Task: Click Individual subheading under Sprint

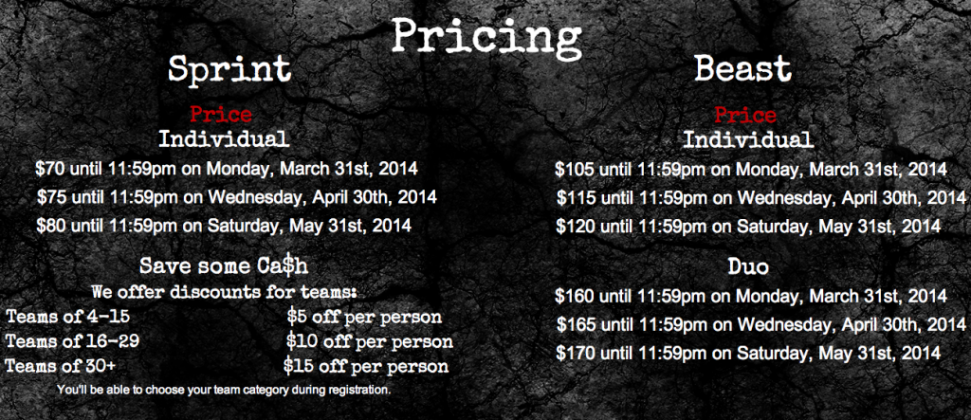Action: [x=224, y=138]
